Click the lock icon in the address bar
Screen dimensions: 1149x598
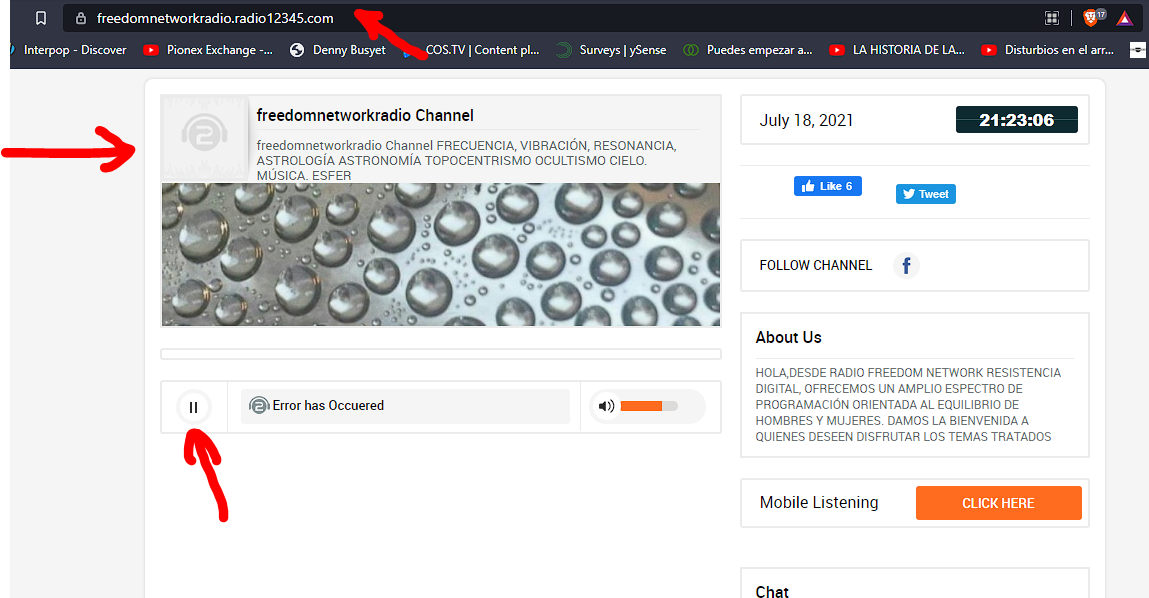pyautogui.click(x=81, y=18)
